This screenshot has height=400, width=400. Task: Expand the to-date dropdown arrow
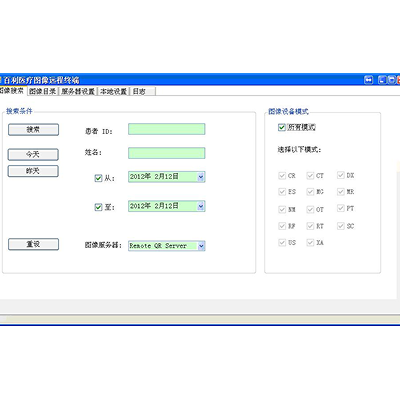coord(201,206)
